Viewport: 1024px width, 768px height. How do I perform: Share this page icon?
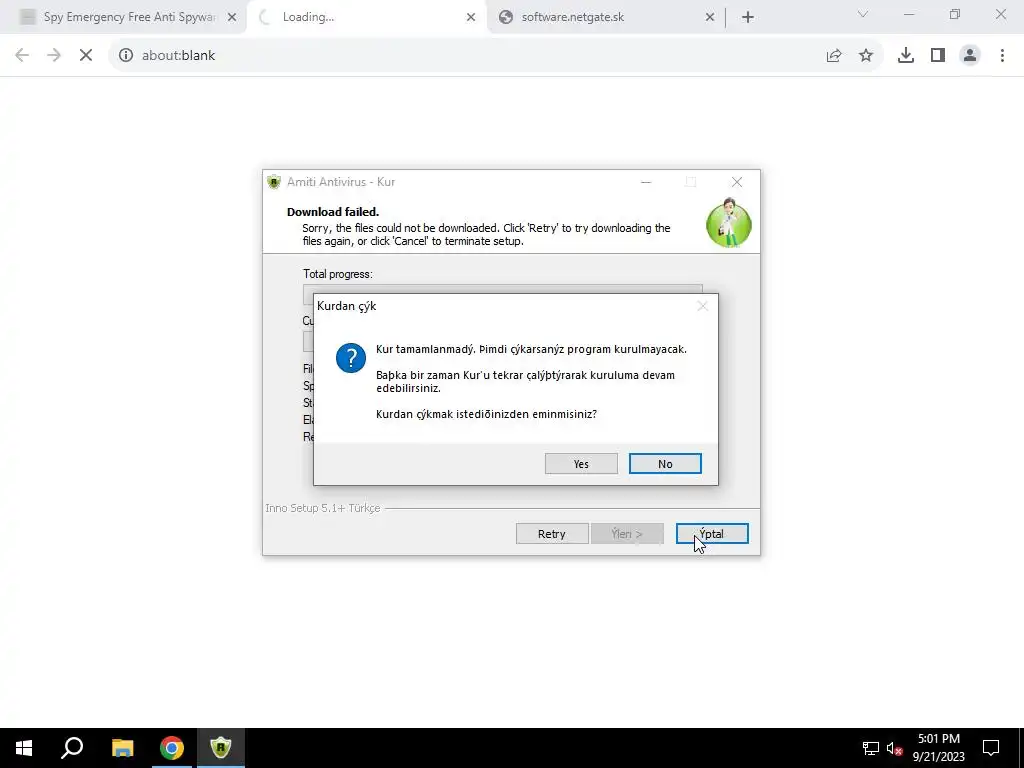pyautogui.click(x=834, y=56)
